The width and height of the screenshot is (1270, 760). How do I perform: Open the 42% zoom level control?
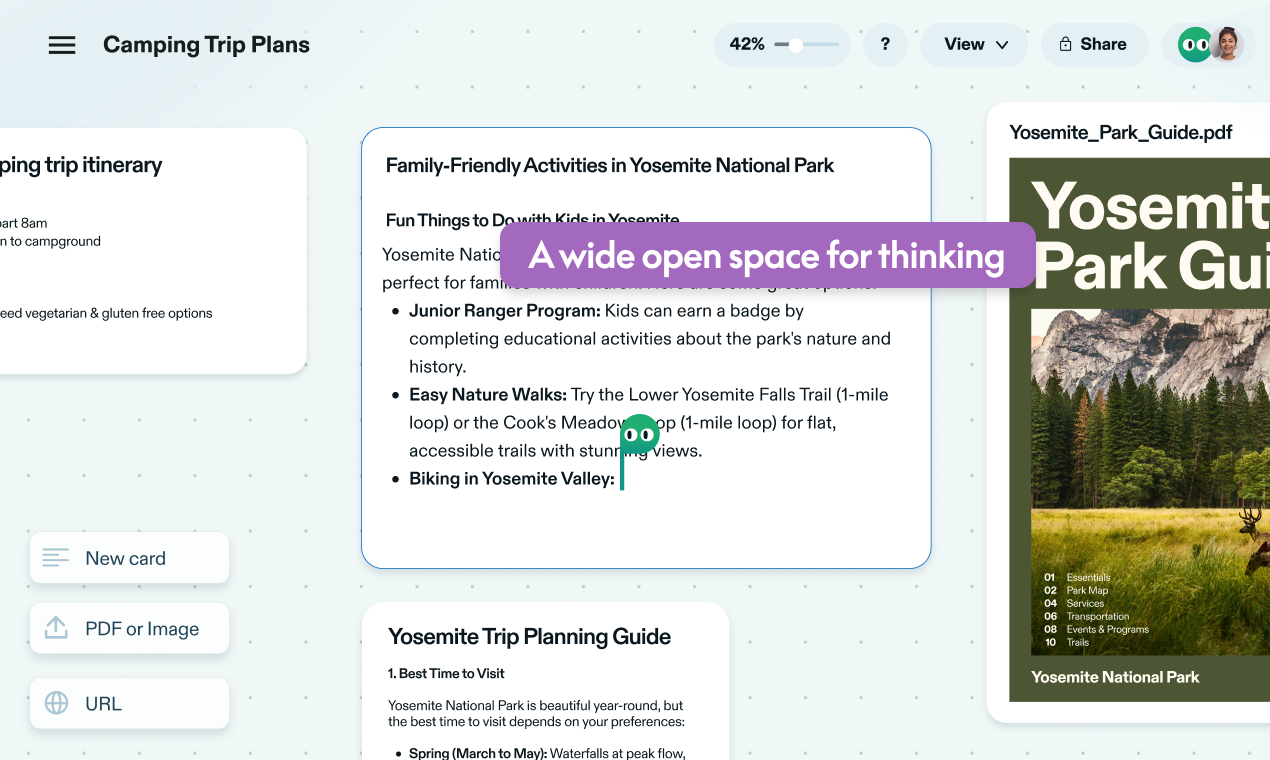747,45
